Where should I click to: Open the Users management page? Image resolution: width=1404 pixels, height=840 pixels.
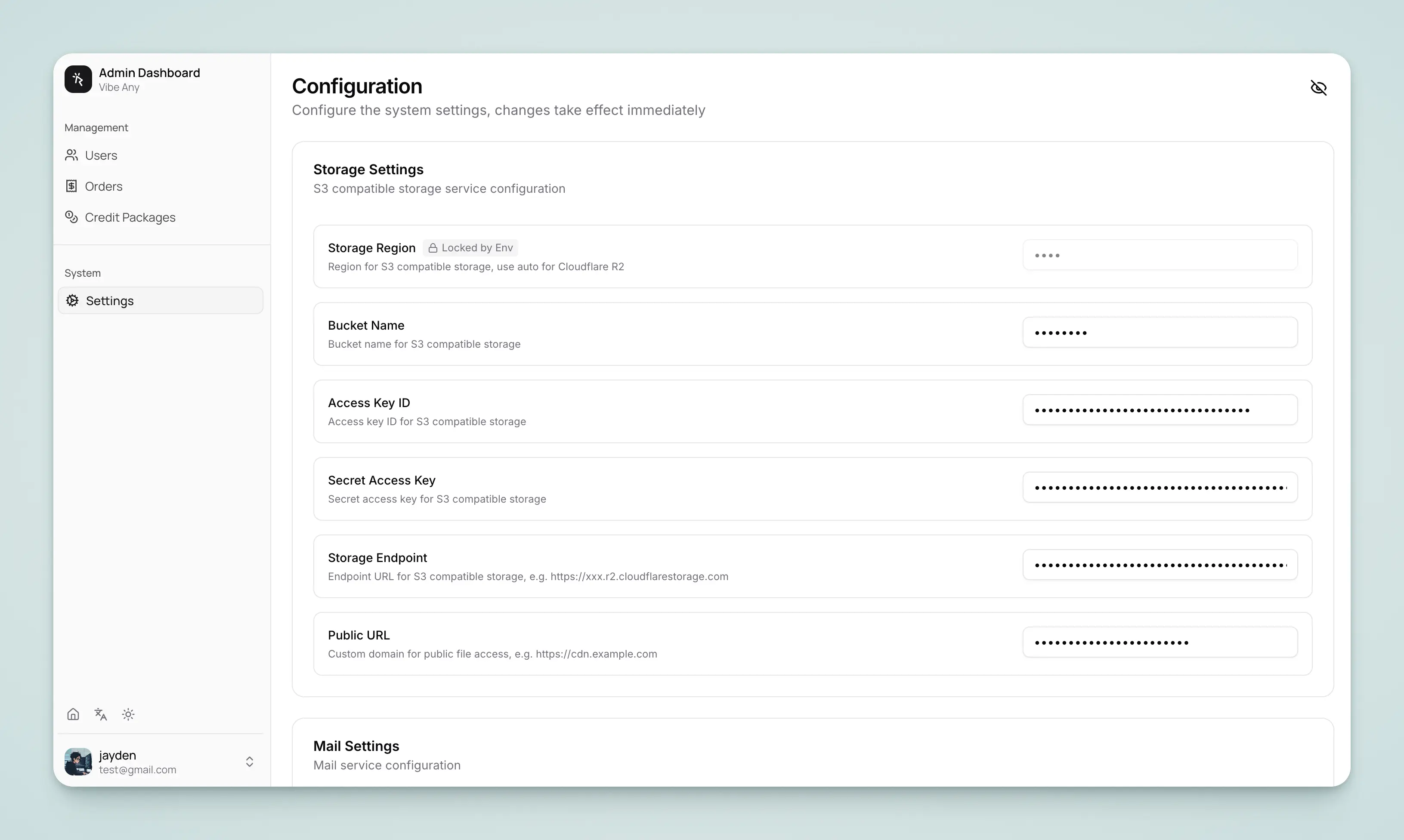coord(101,156)
